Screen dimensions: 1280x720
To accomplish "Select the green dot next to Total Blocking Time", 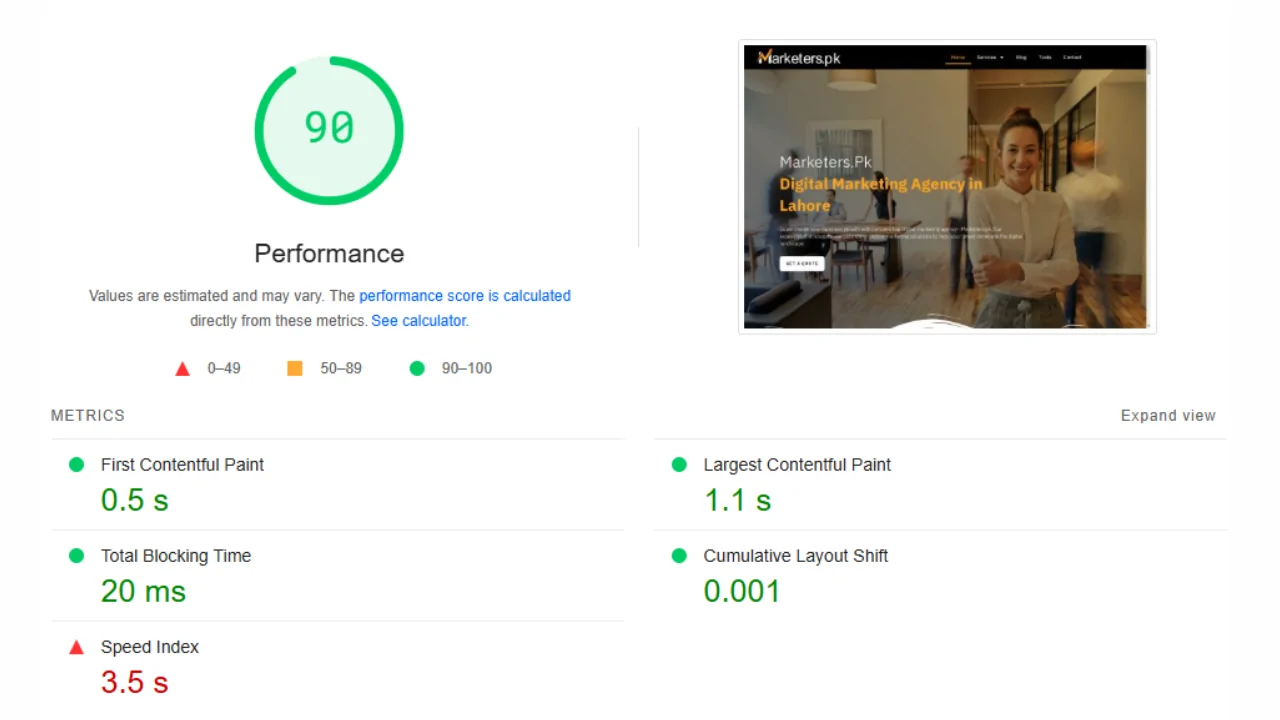I will (x=76, y=556).
